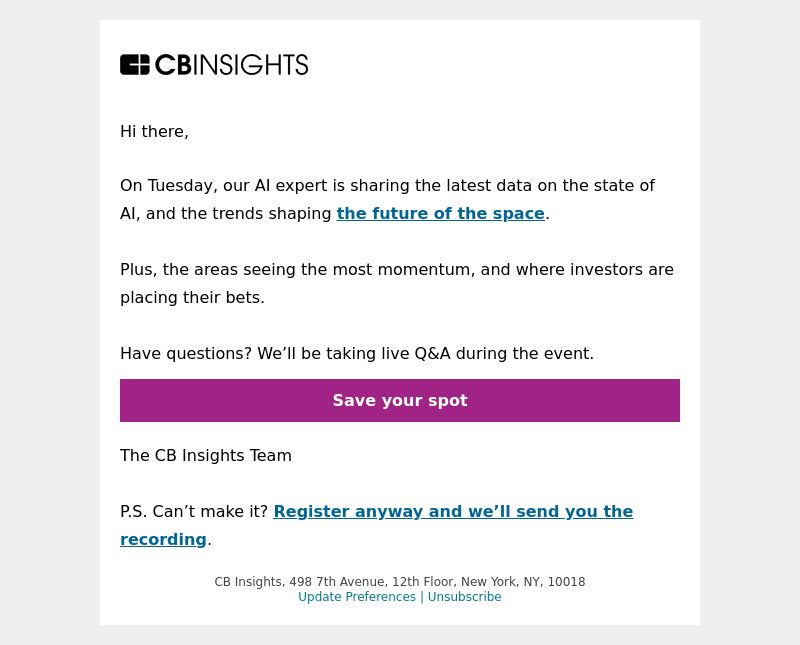Click the Unsubscribe link in the footer
The width and height of the screenshot is (800, 645).
coord(464,597)
